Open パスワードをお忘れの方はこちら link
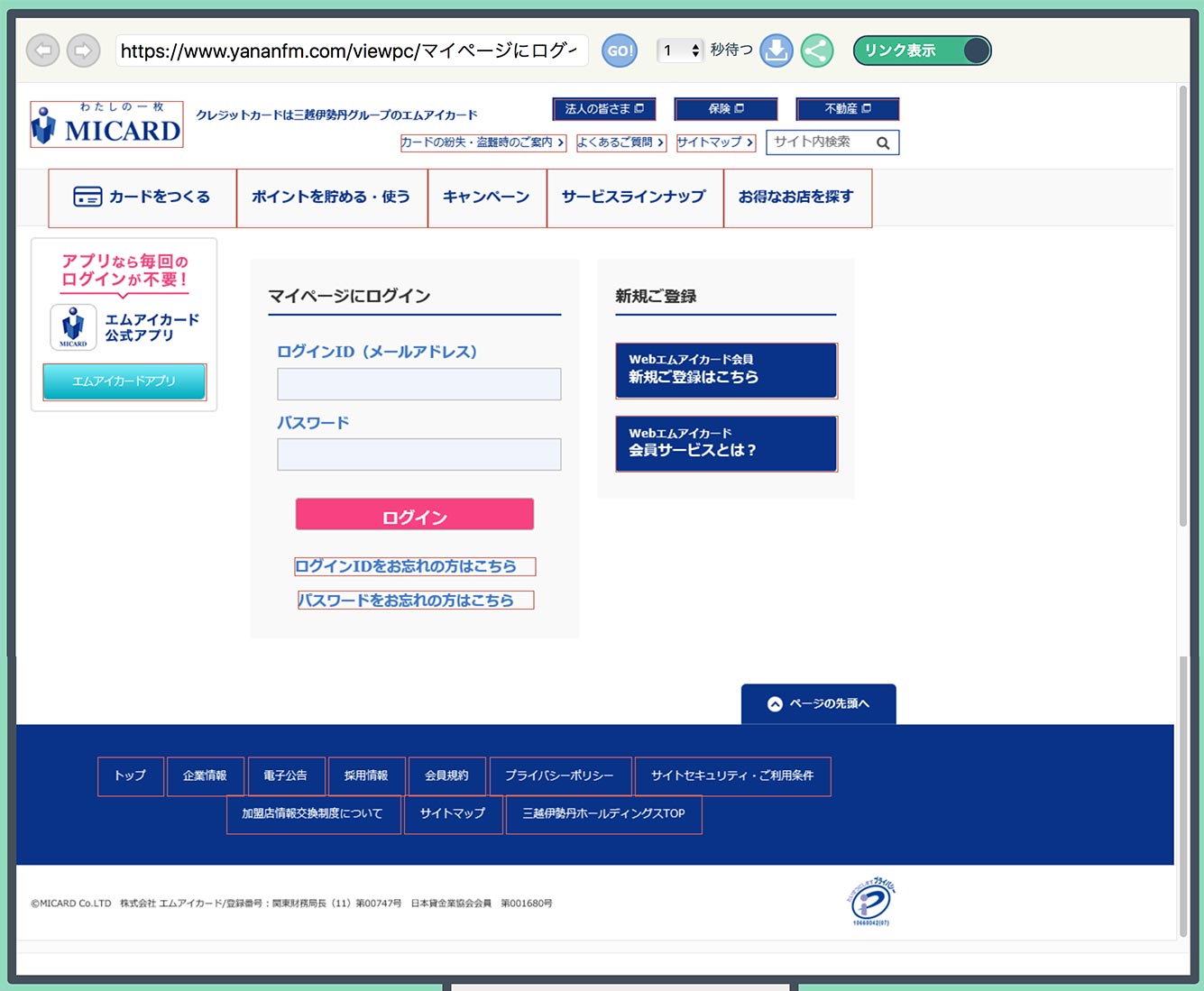Viewport: 1204px width, 991px height. (416, 601)
